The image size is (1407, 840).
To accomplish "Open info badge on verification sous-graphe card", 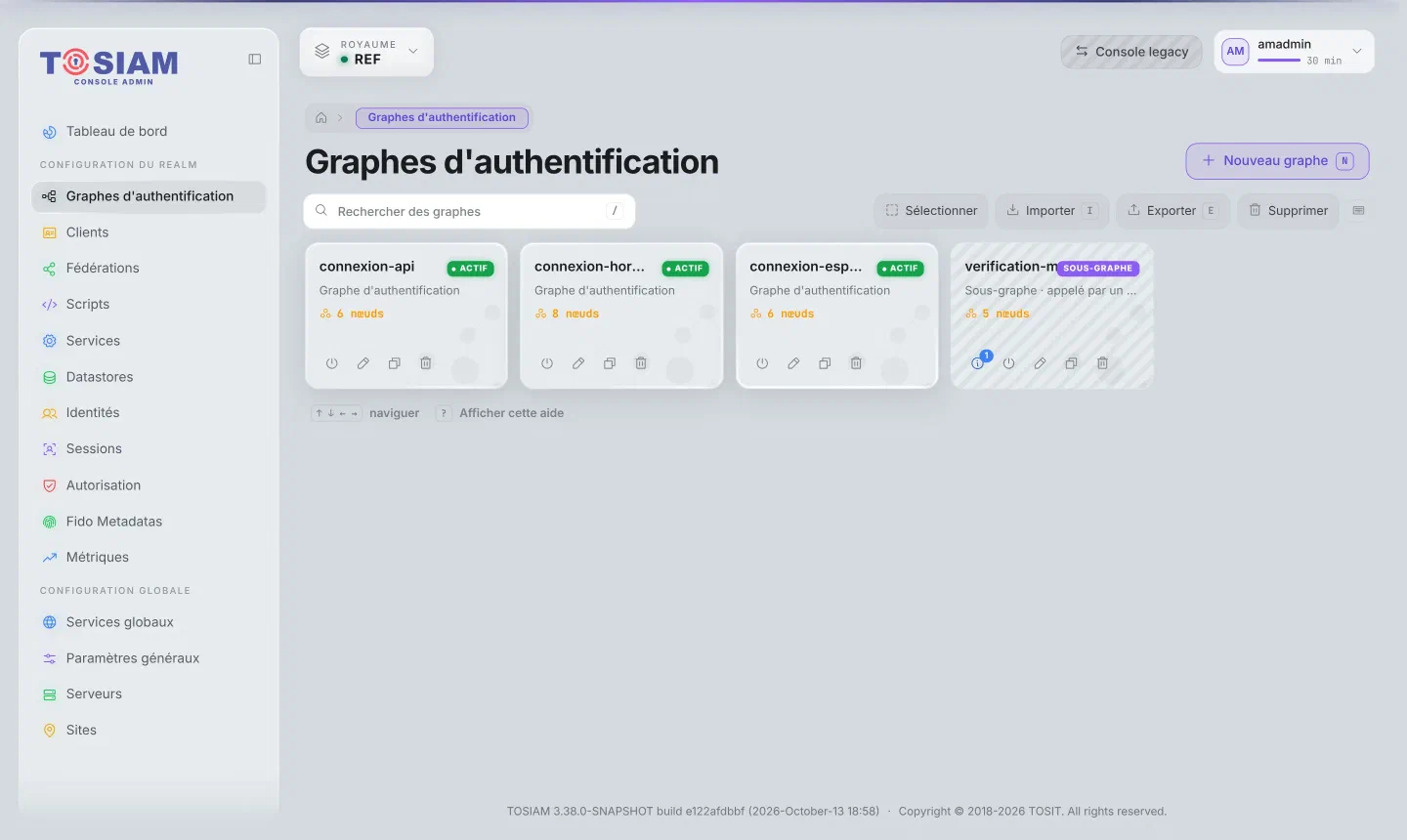I will [978, 363].
